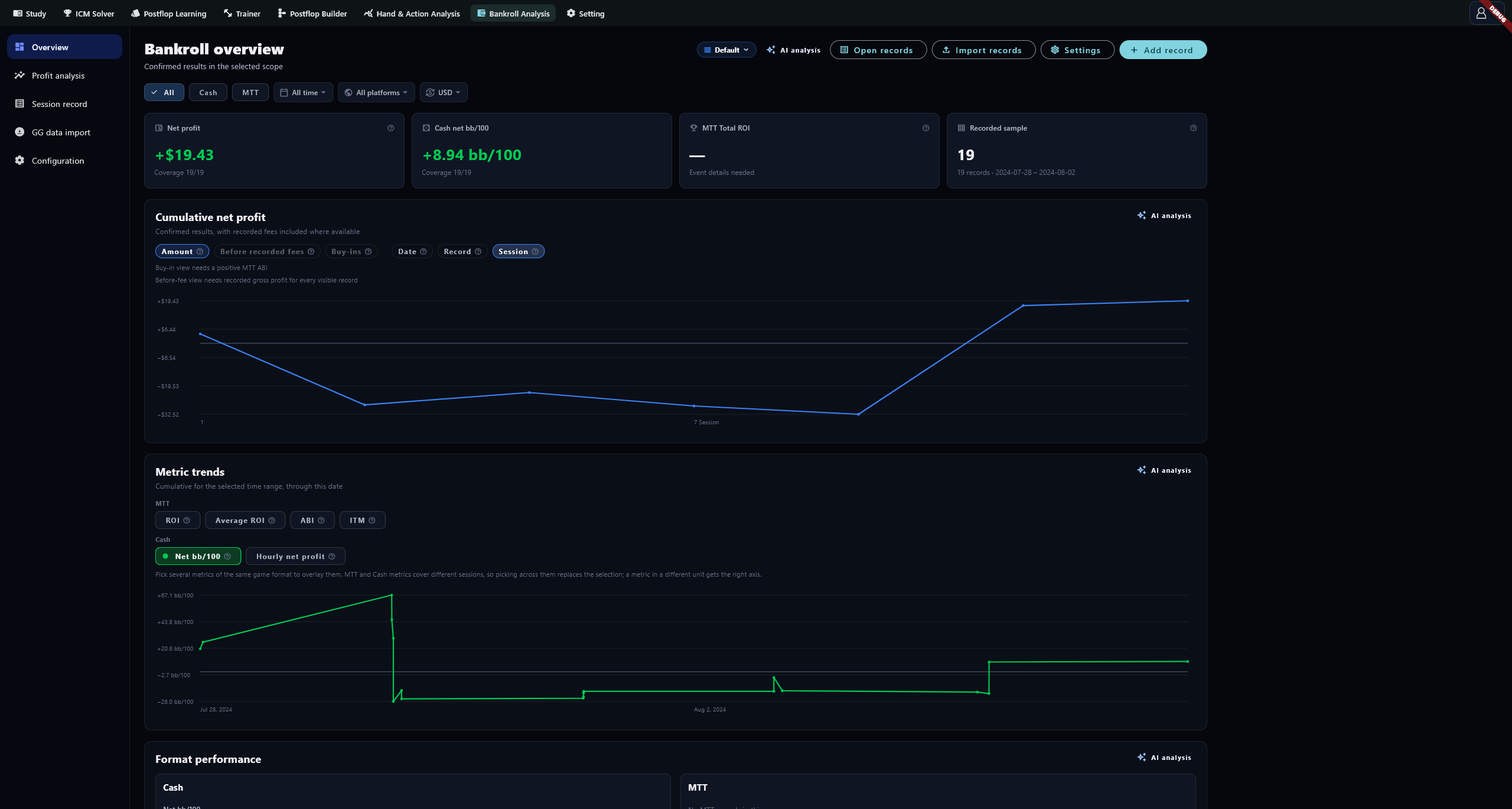
Task: Open the USD currency dropdown
Action: (444, 93)
